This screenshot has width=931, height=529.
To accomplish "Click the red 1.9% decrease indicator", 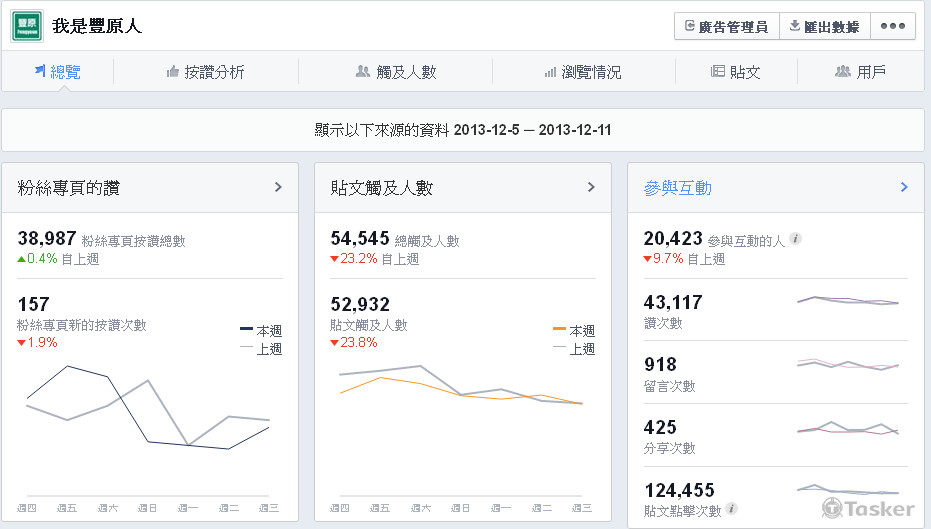I will tap(37, 343).
